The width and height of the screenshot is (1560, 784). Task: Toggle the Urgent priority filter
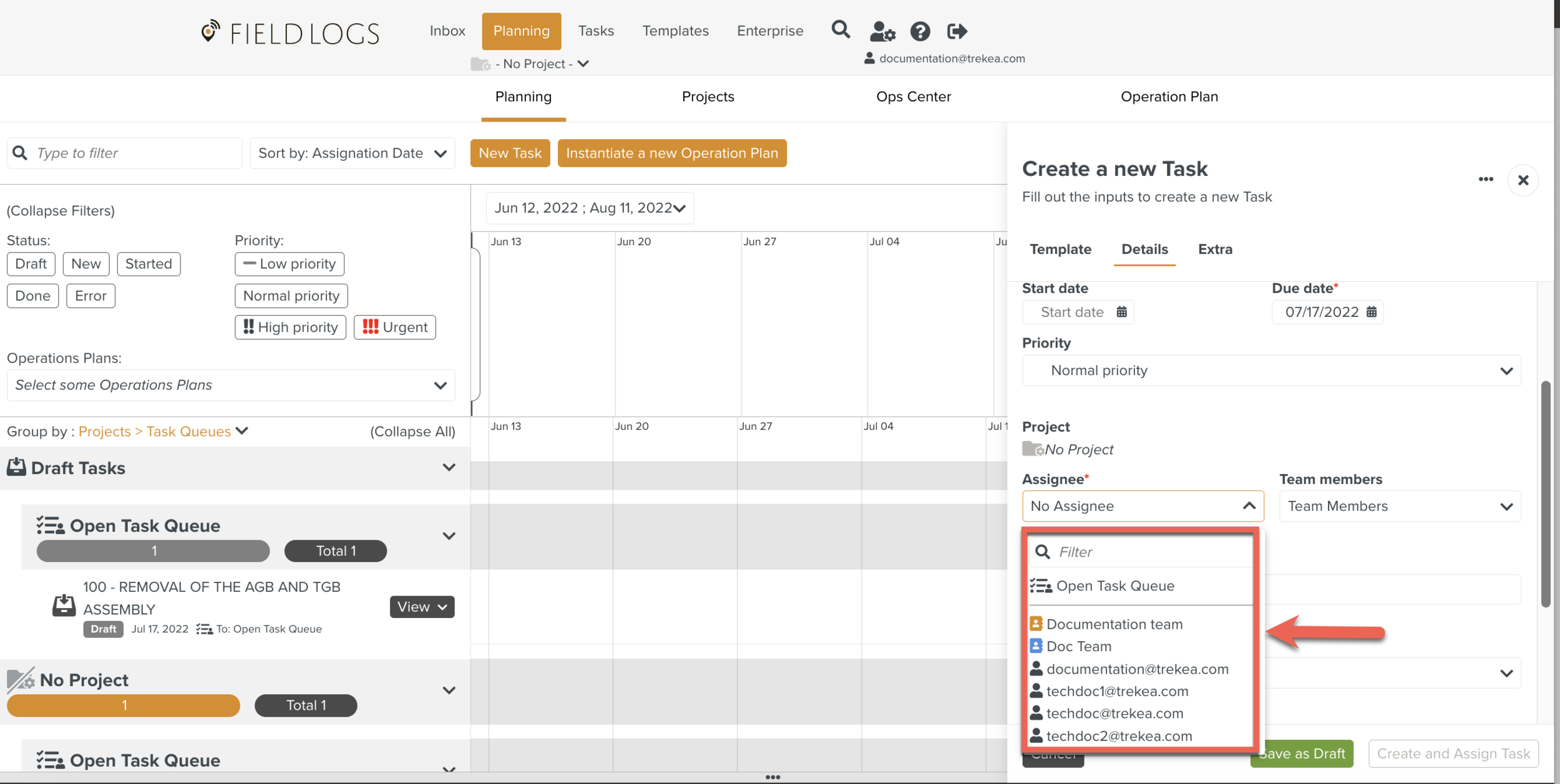pyautogui.click(x=394, y=327)
